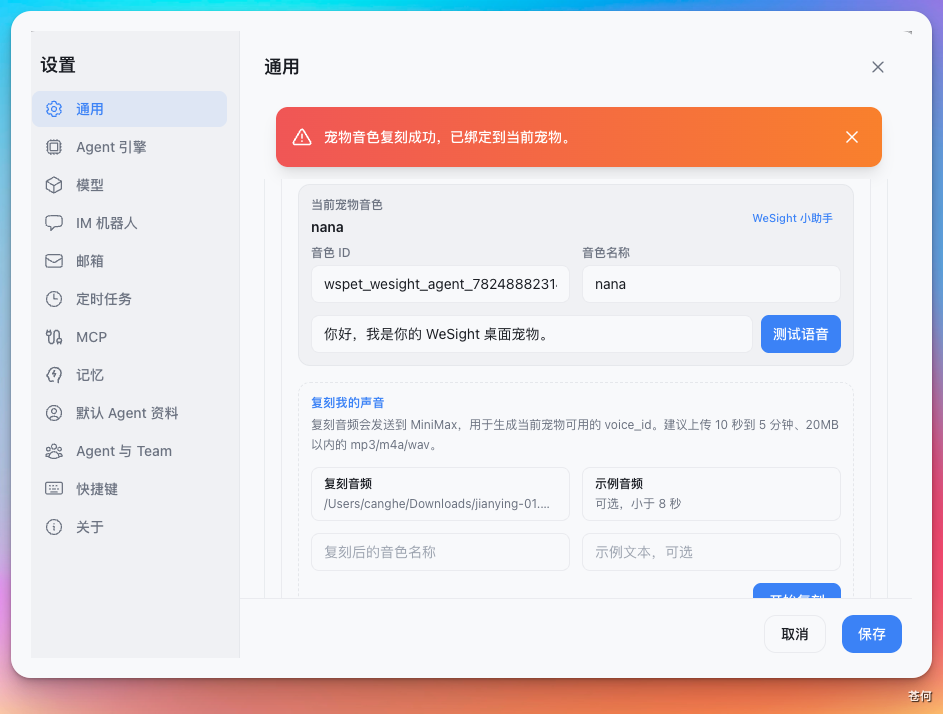Open the 关于 section
Image resolution: width=943 pixels, height=714 pixels.
click(129, 527)
